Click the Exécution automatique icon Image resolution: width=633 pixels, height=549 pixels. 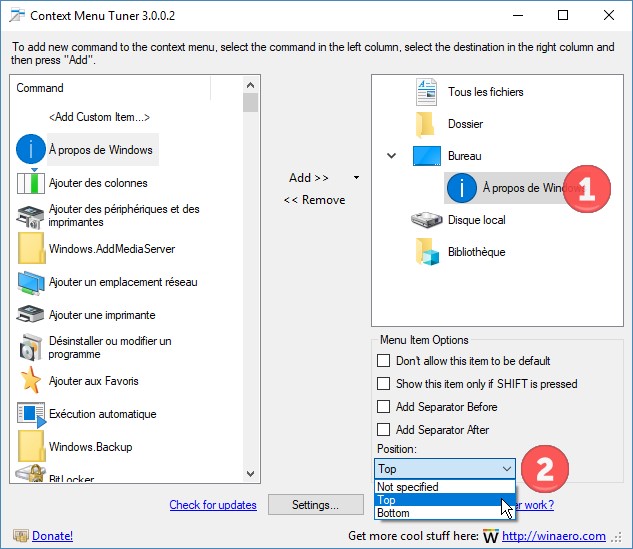click(x=31, y=414)
